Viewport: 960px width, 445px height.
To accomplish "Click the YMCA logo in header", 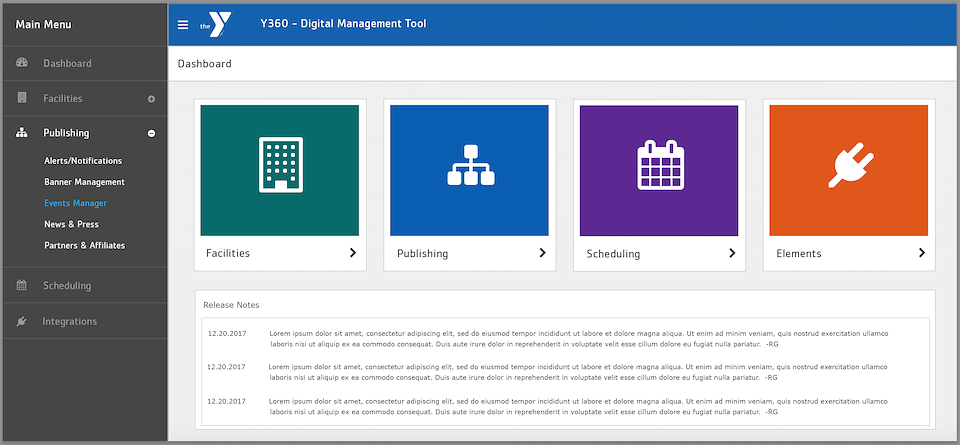I will [x=216, y=24].
